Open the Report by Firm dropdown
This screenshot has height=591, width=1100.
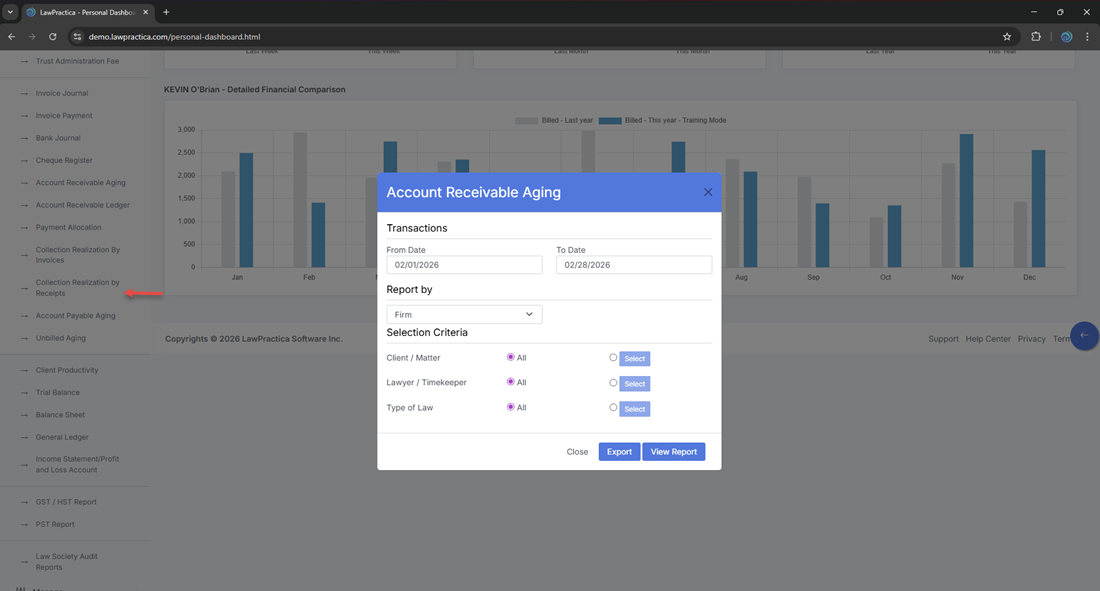(x=464, y=314)
